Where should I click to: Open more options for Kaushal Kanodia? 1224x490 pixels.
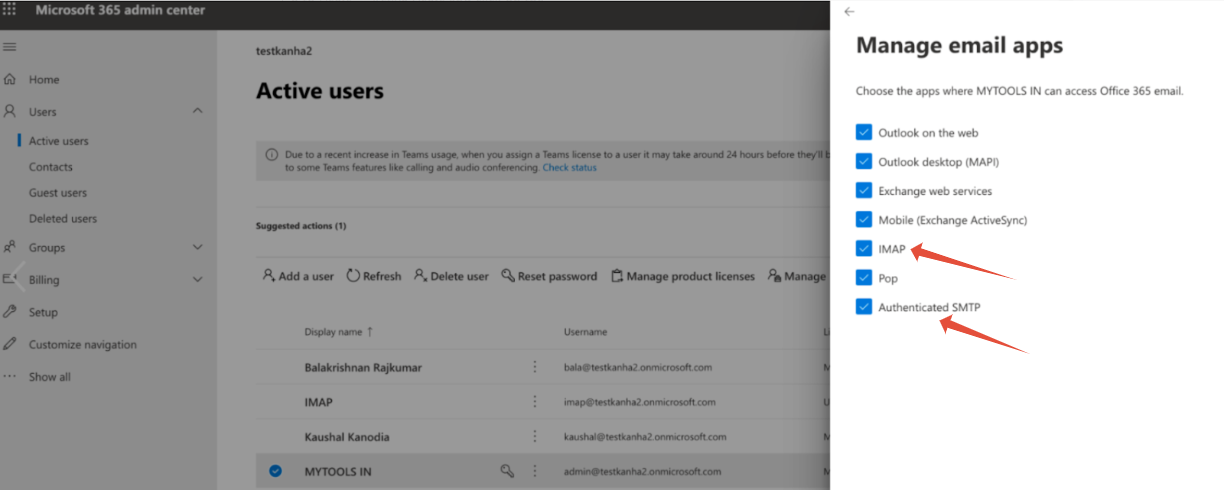pos(535,437)
